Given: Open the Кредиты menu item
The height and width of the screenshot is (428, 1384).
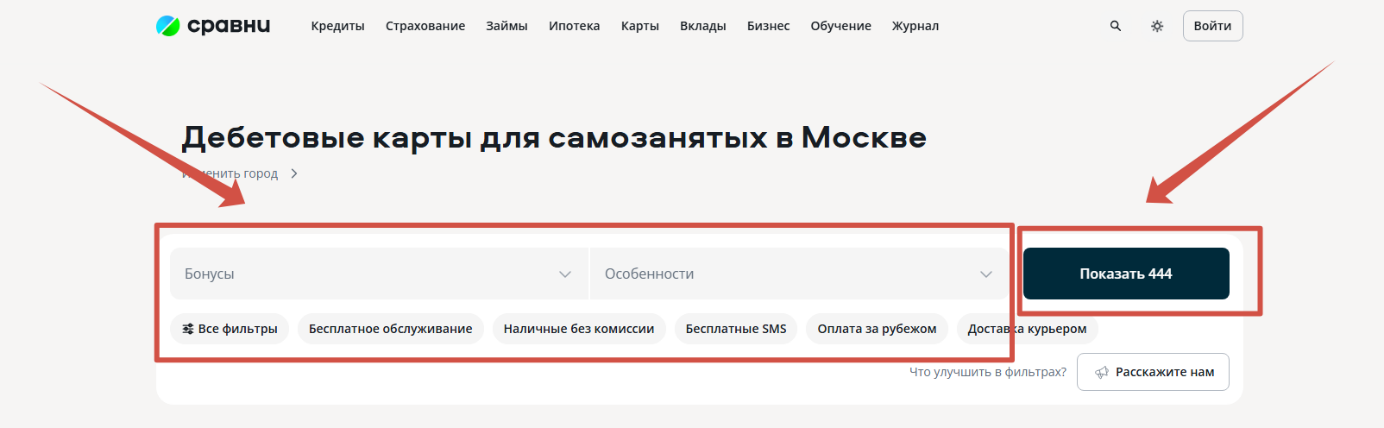Looking at the screenshot, I should point(337,26).
